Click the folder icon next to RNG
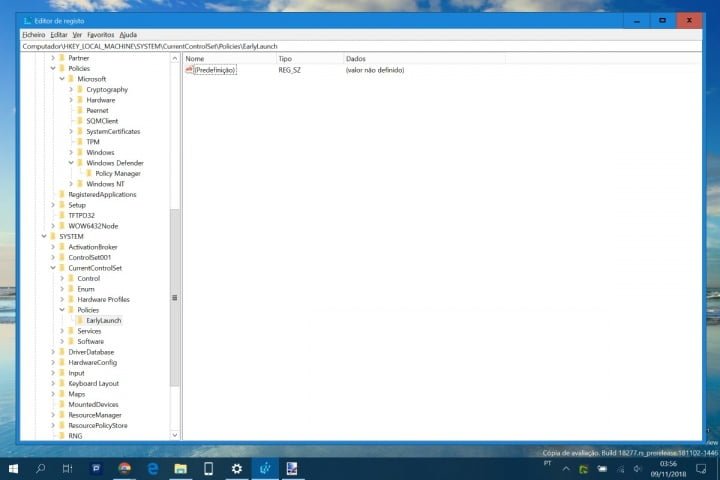 coord(62,435)
